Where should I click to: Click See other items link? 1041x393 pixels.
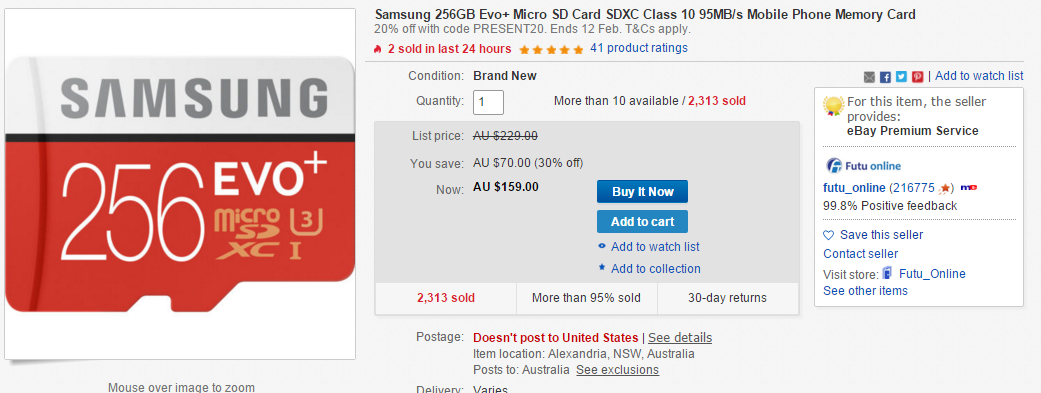(x=865, y=291)
